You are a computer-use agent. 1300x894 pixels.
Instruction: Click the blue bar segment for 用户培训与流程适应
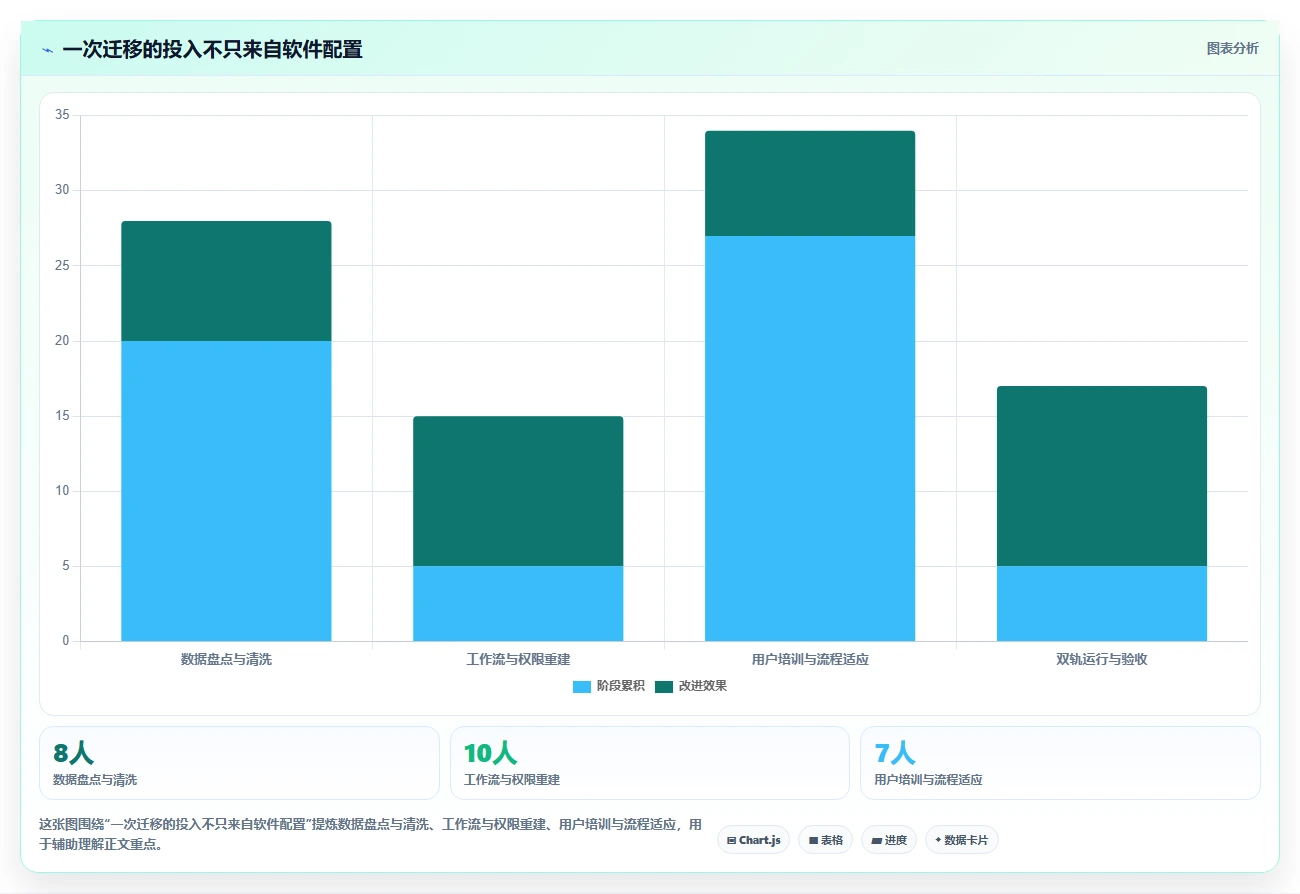point(810,438)
